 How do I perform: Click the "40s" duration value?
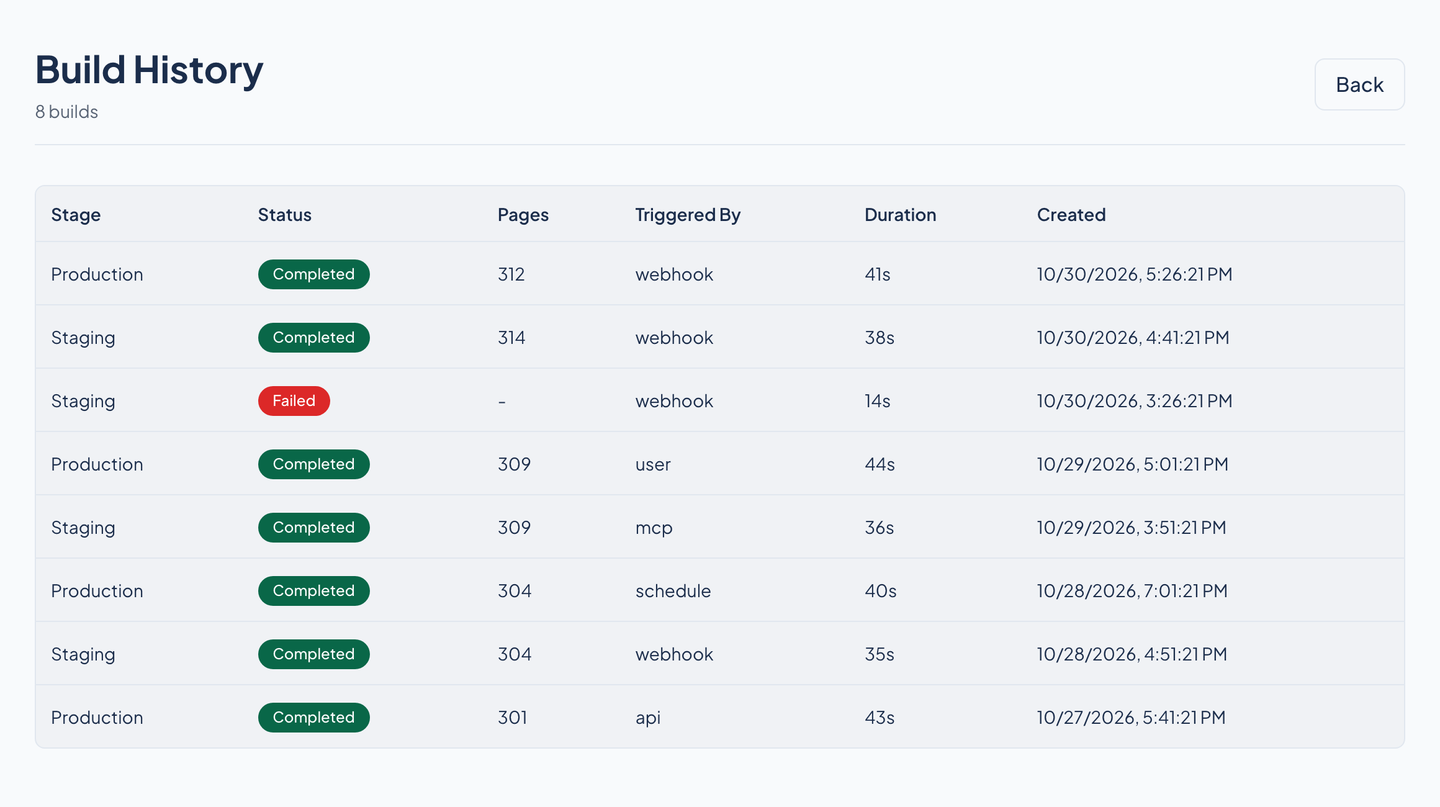[881, 591]
